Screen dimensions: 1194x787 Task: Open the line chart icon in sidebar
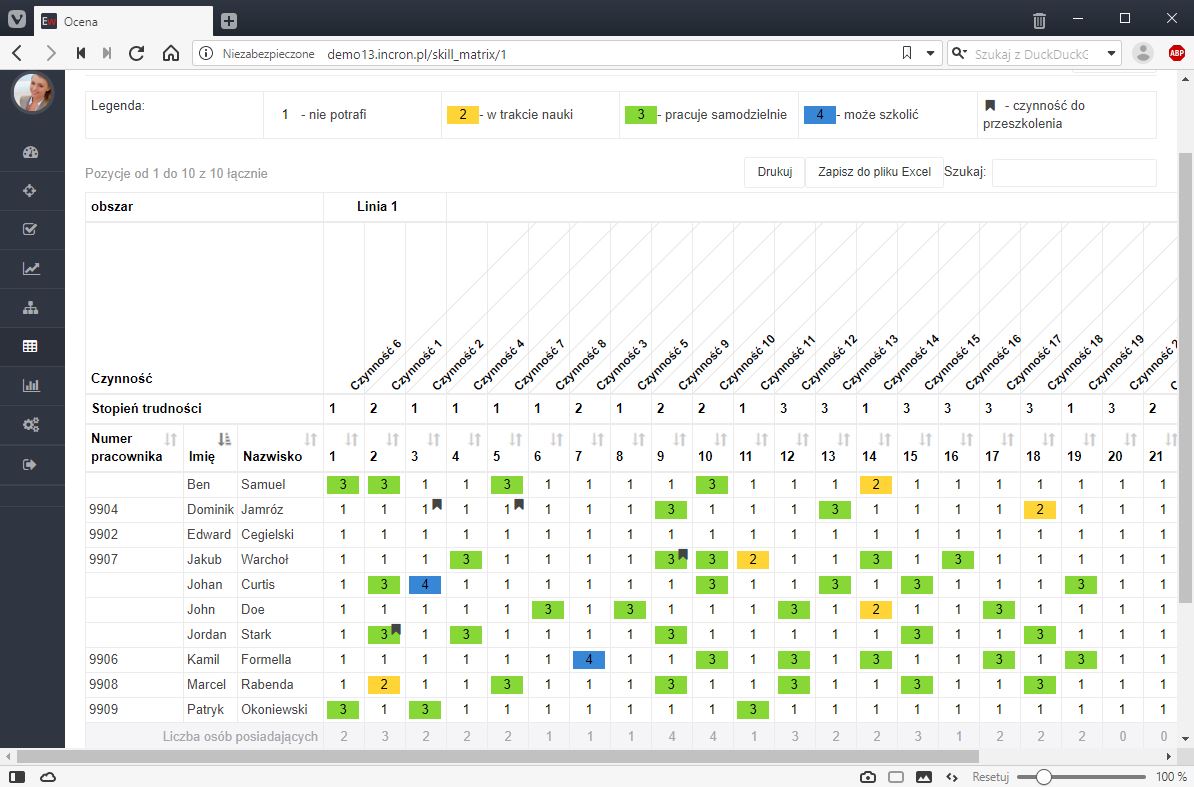(30, 268)
